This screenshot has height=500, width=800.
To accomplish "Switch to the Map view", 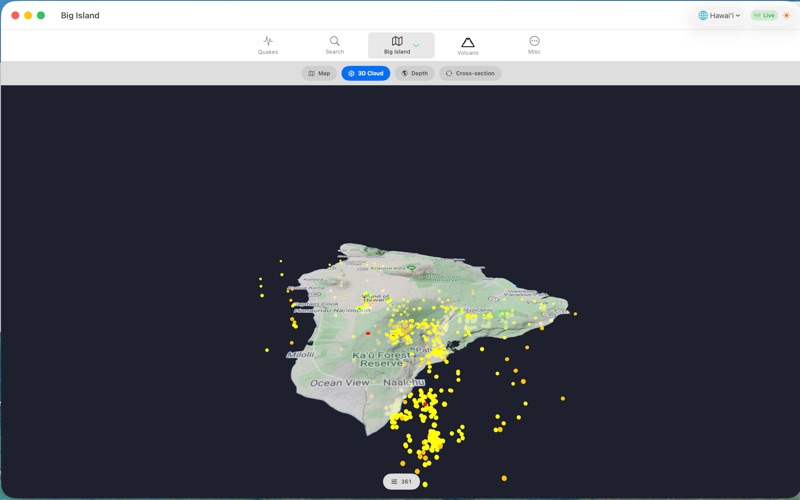I will coord(319,73).
